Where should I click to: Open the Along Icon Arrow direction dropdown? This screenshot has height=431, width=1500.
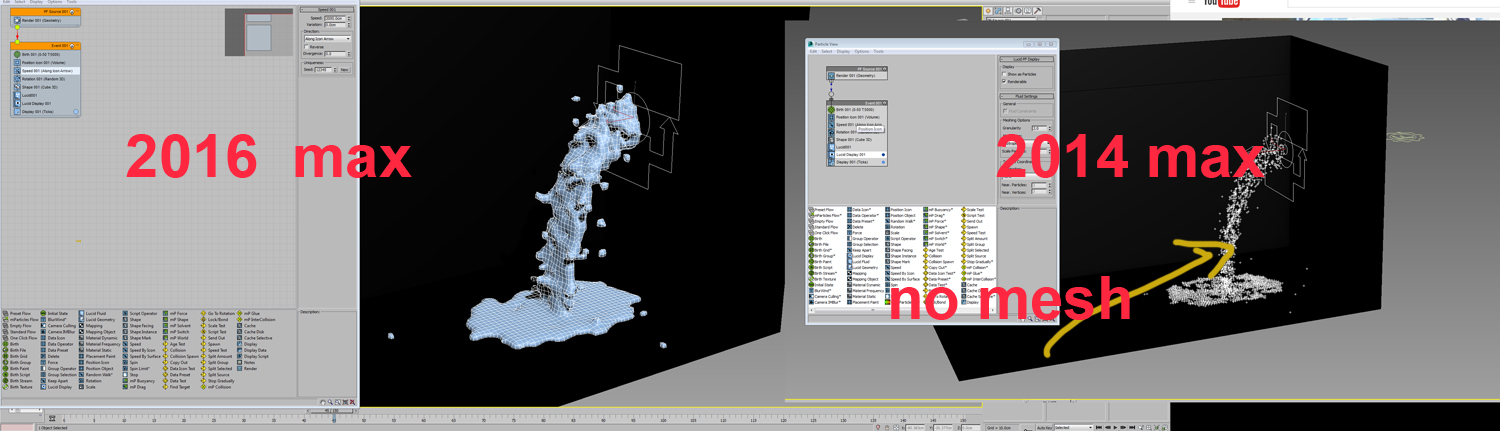tap(327, 38)
